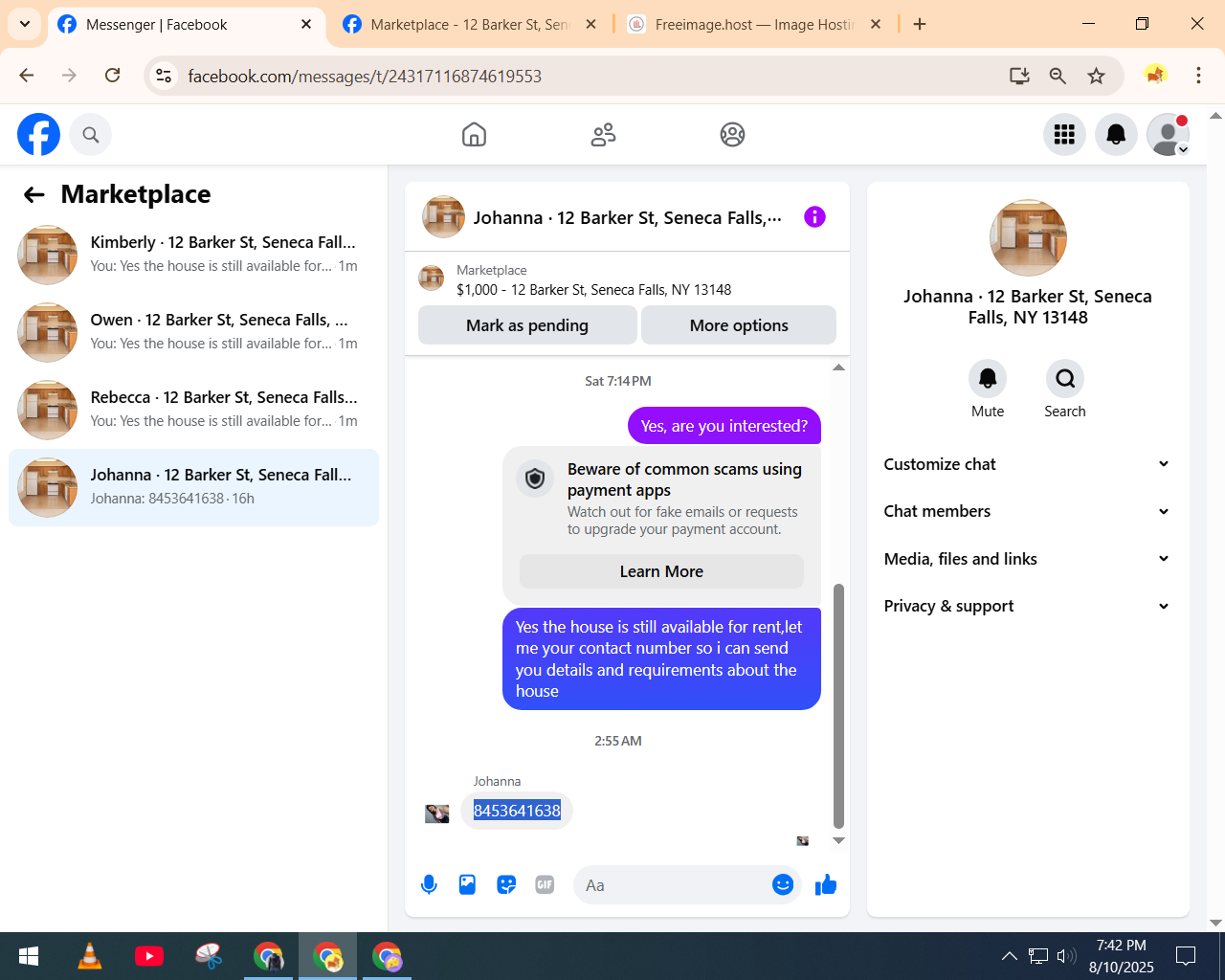Open Chrome three-dot menu
The image size is (1225, 980).
[x=1198, y=76]
